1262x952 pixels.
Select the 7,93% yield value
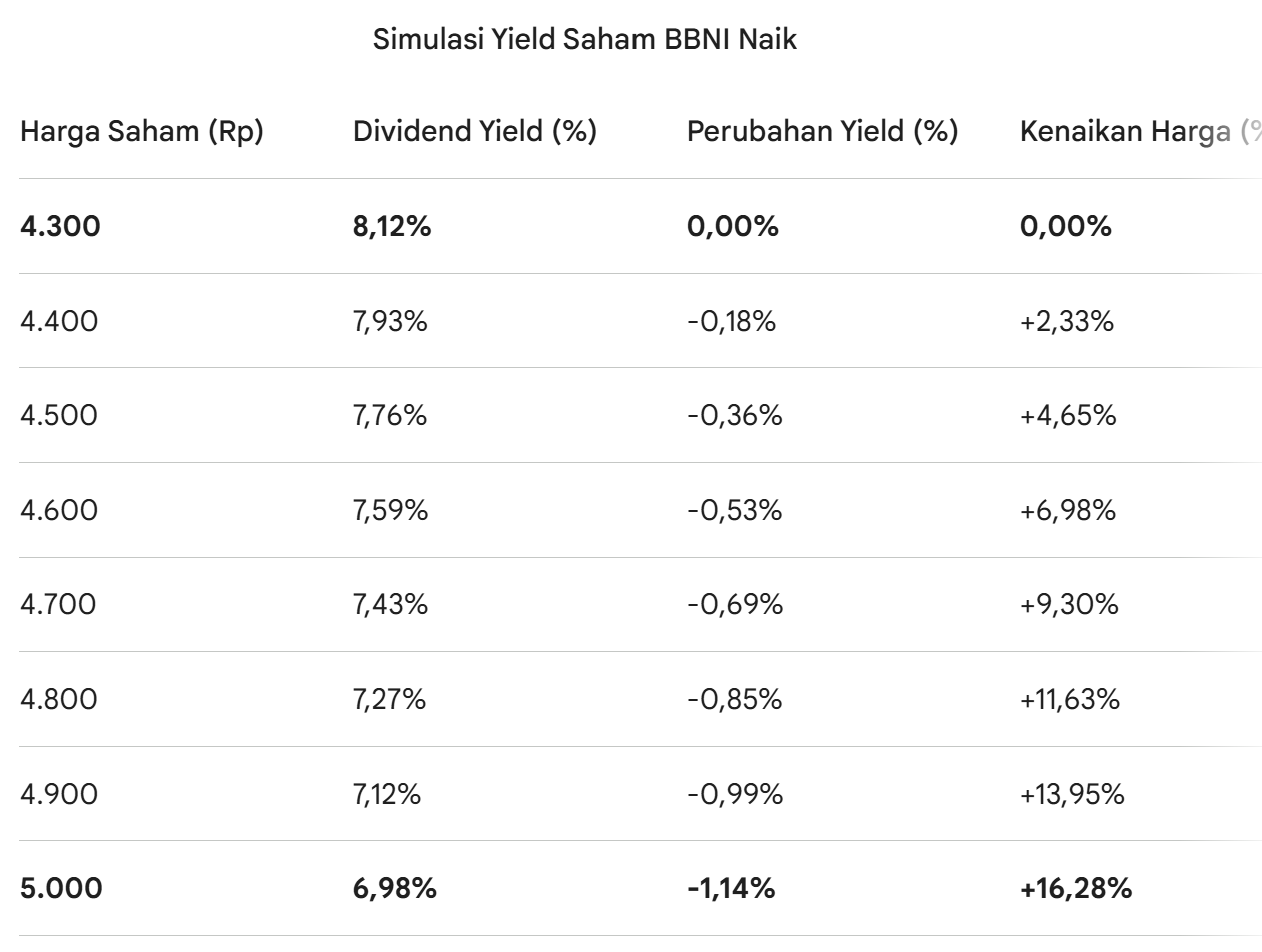coord(390,322)
